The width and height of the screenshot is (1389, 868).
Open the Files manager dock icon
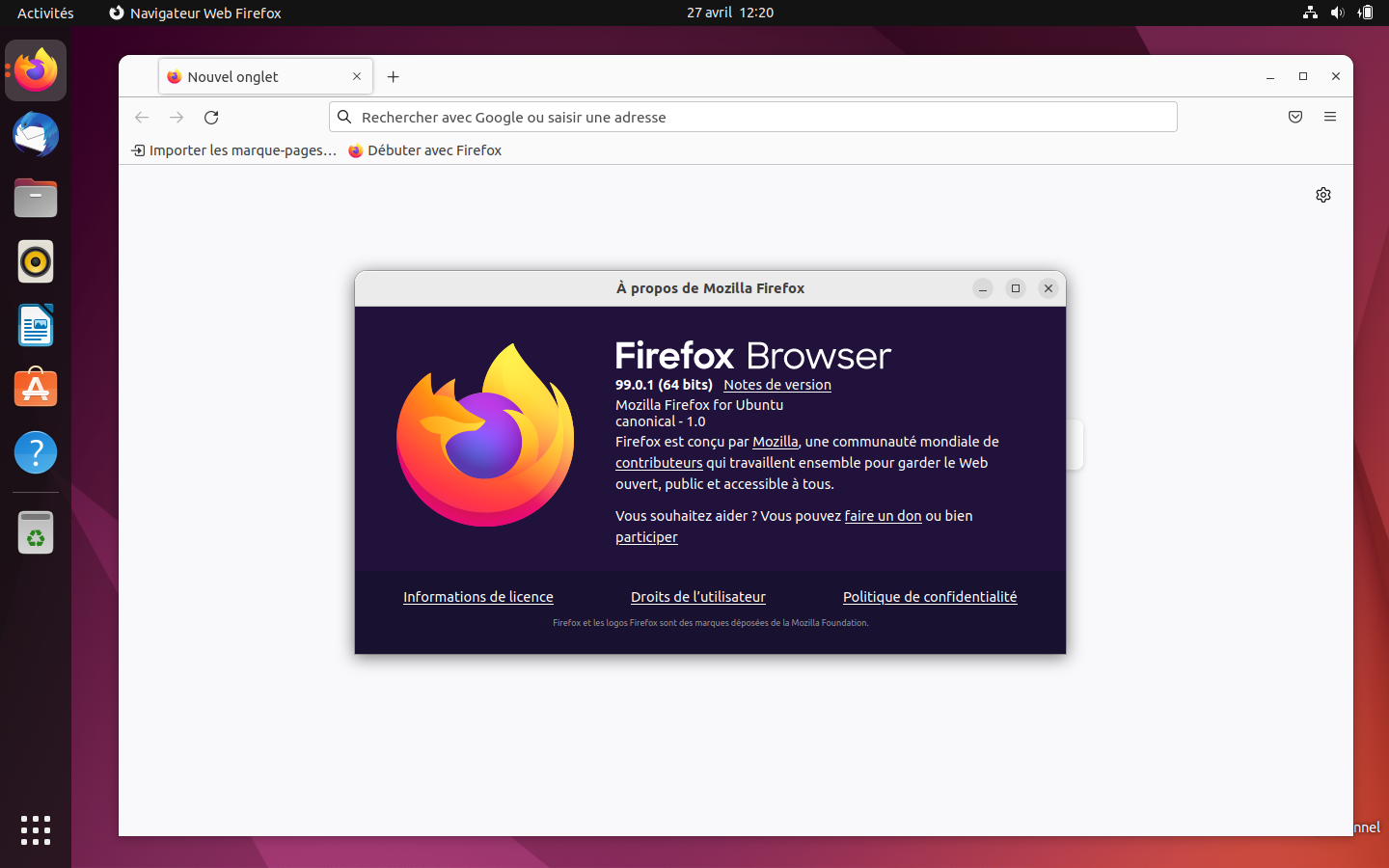pos(36,198)
